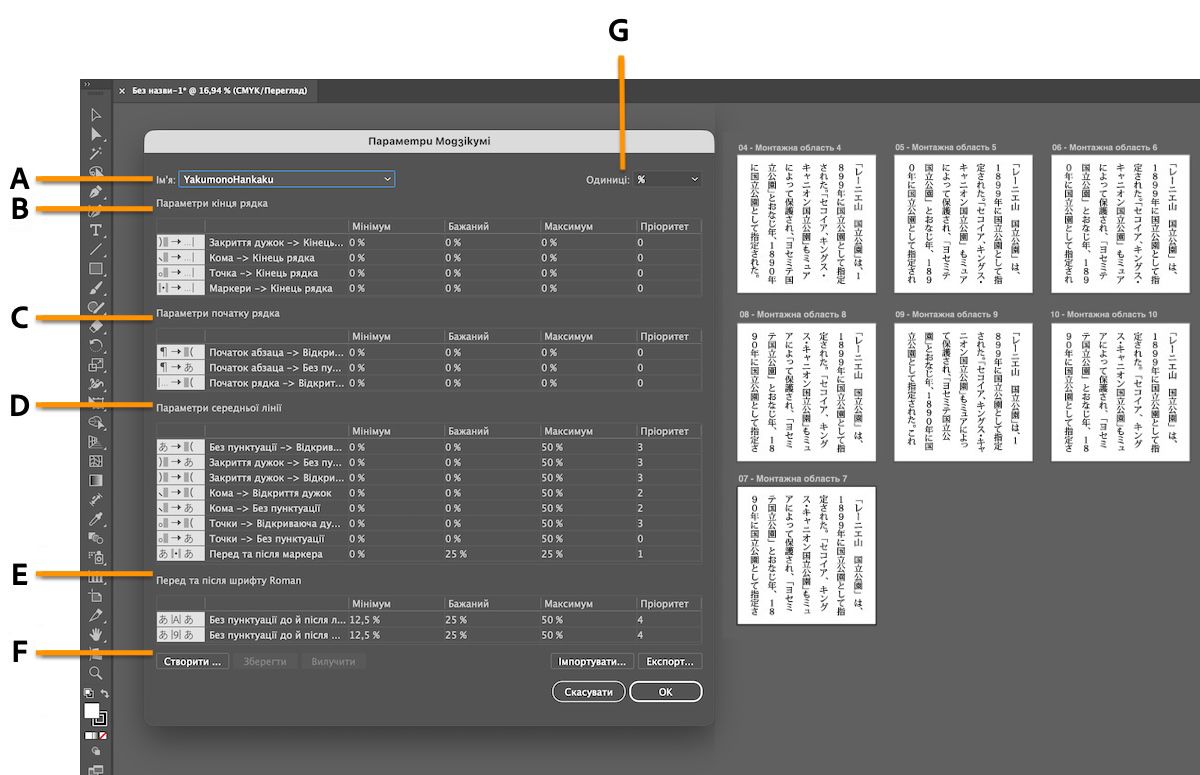The image size is (1200, 775).
Task: Select the Mesh tool
Action: tap(96, 461)
